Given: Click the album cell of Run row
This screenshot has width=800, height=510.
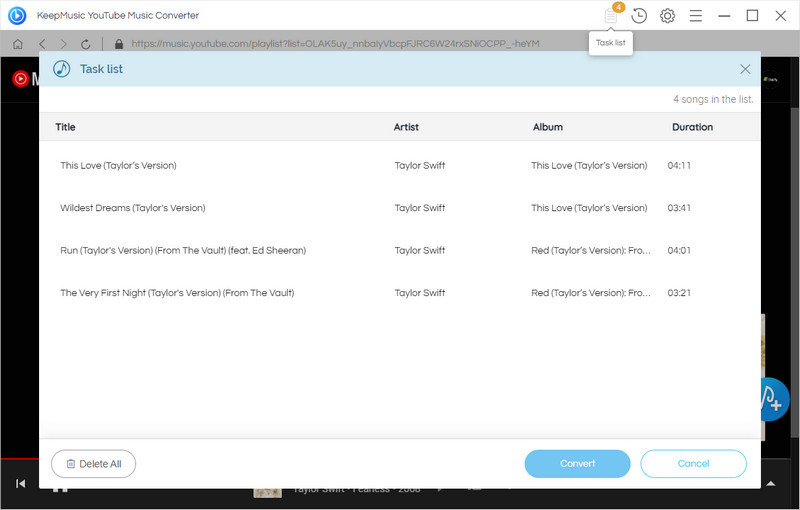Looking at the screenshot, I should [x=591, y=250].
